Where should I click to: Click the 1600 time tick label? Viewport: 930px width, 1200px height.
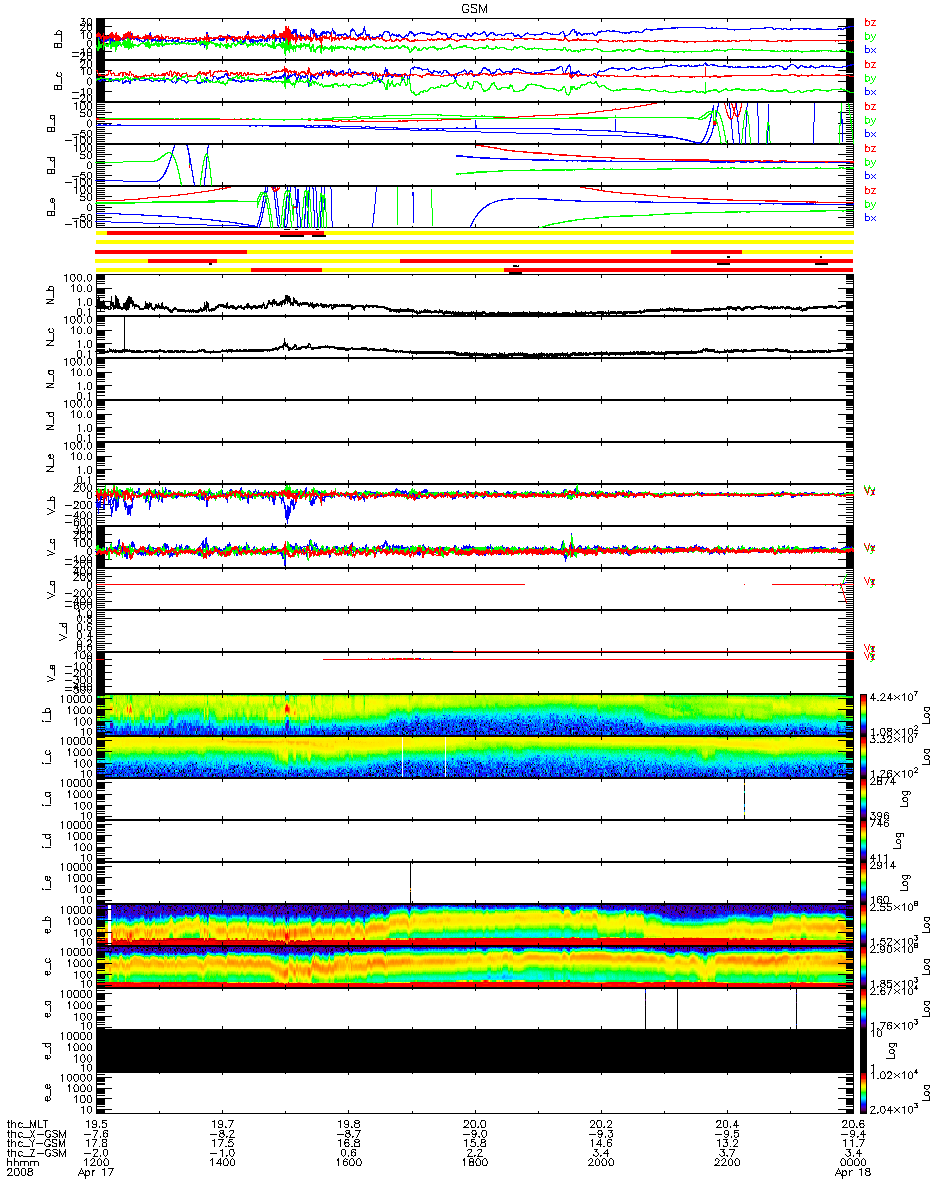[x=348, y=1162]
